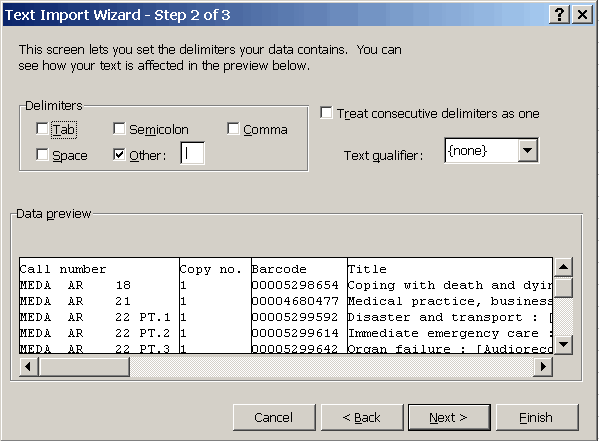Click the Barcode column header
Screen dimensions: 599x441
click(279, 269)
